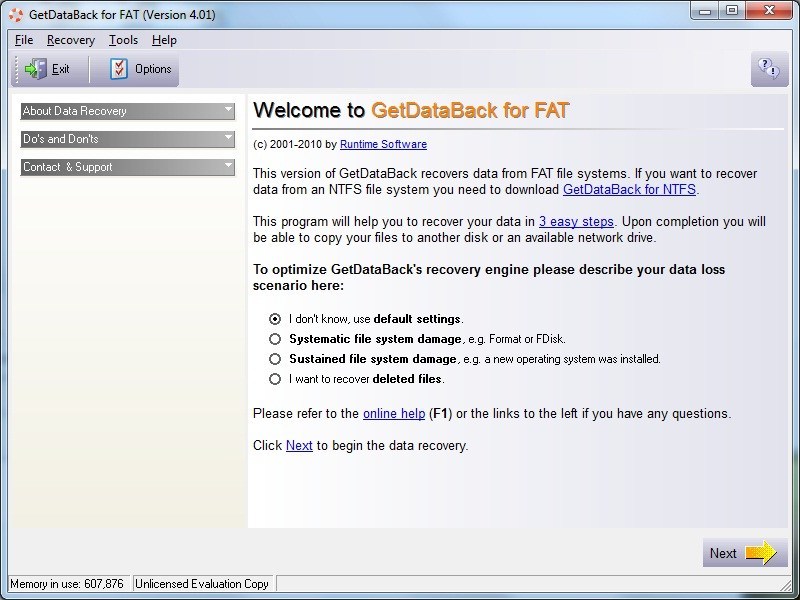Open the Recovery menu

click(x=70, y=40)
